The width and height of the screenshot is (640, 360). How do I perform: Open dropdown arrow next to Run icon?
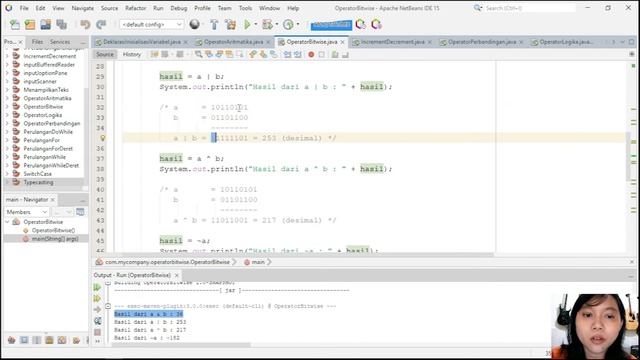pyautogui.click(x=256, y=24)
